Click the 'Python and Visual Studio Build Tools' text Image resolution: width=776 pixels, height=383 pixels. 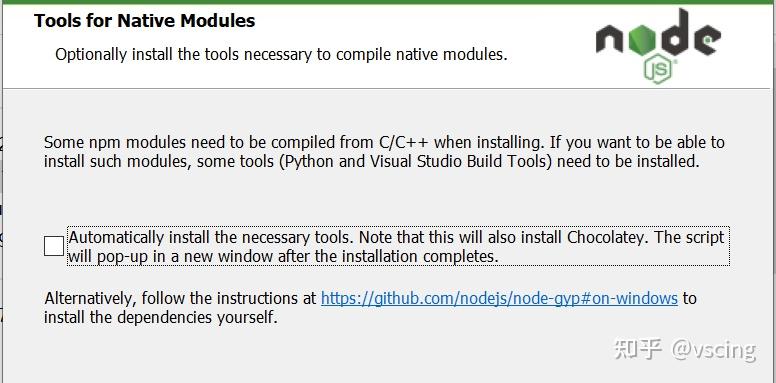pos(415,162)
